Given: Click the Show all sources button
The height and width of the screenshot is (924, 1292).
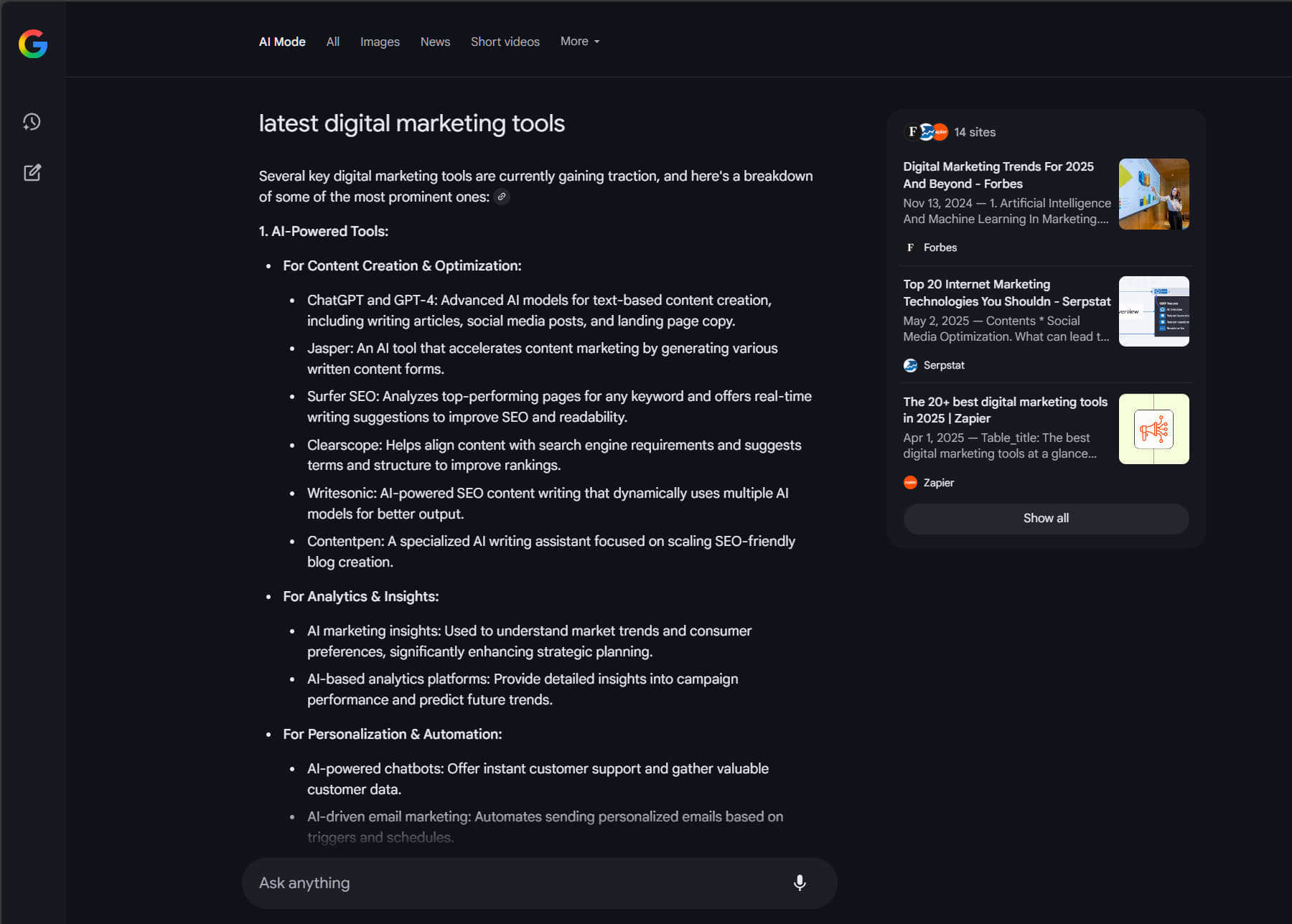Looking at the screenshot, I should coord(1046,519).
